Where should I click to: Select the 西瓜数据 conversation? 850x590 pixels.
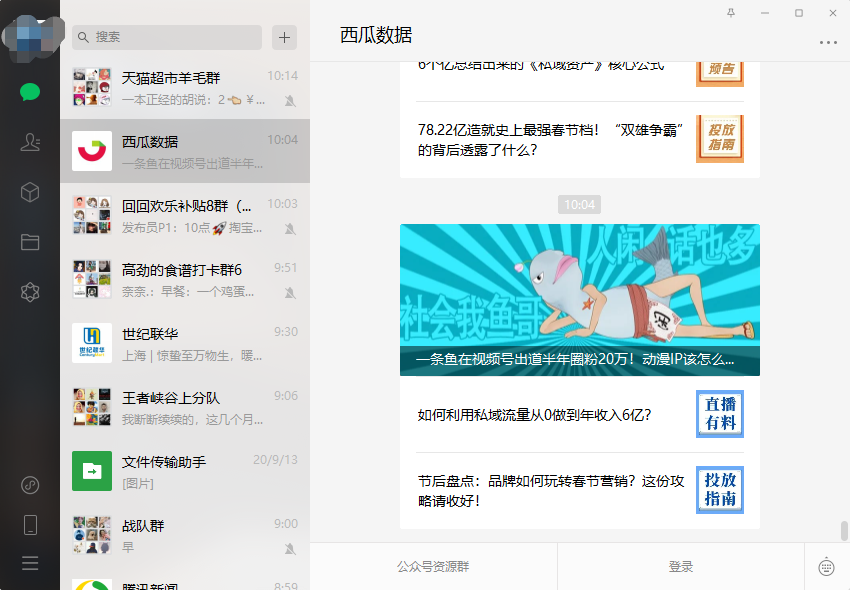coord(185,151)
